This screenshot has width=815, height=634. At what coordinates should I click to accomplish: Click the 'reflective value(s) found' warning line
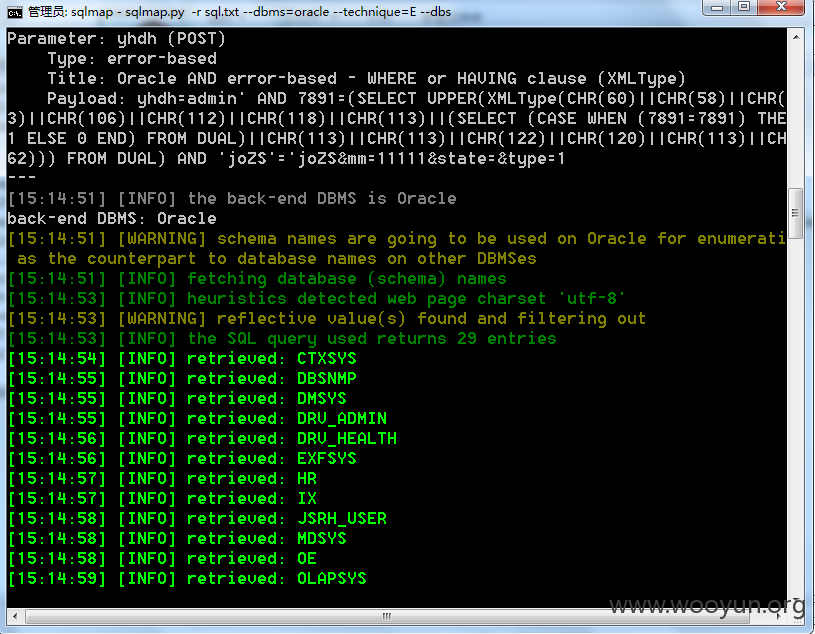coord(327,319)
